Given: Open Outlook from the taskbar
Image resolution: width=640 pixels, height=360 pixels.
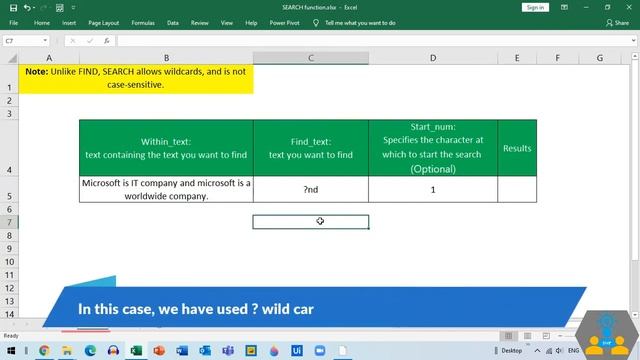Looking at the screenshot, I should 205,351.
